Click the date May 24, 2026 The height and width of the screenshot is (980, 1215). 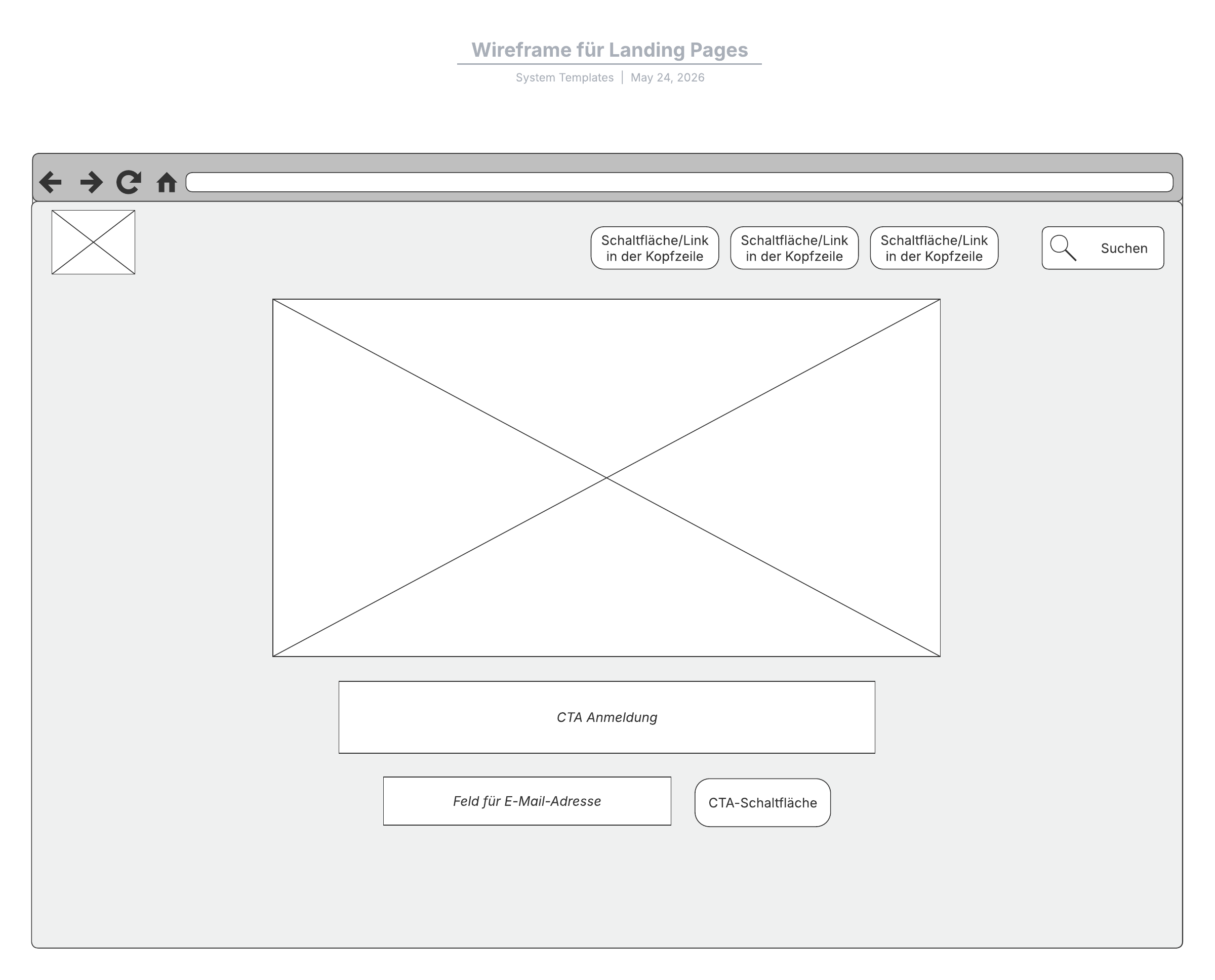(667, 77)
